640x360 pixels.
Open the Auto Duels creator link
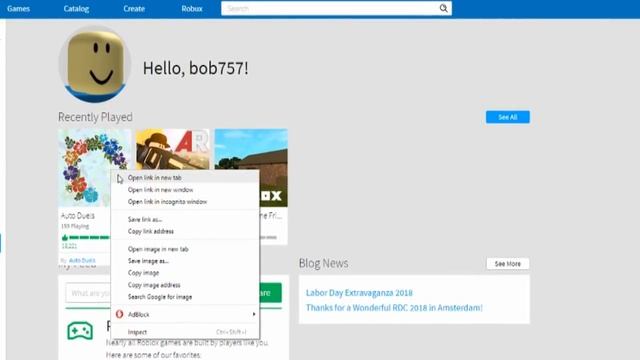coord(82,260)
